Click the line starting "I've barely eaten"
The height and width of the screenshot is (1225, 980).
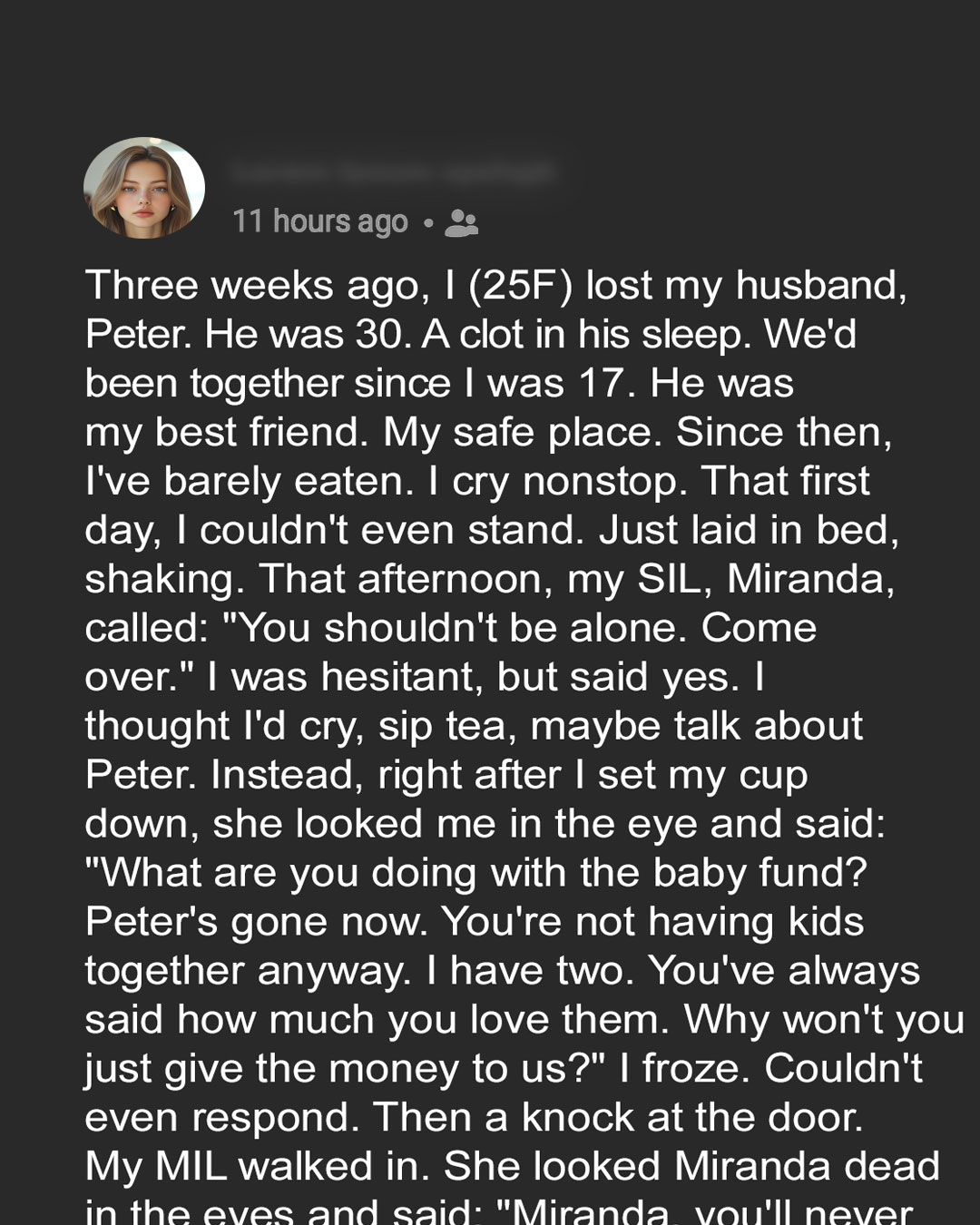[477, 481]
